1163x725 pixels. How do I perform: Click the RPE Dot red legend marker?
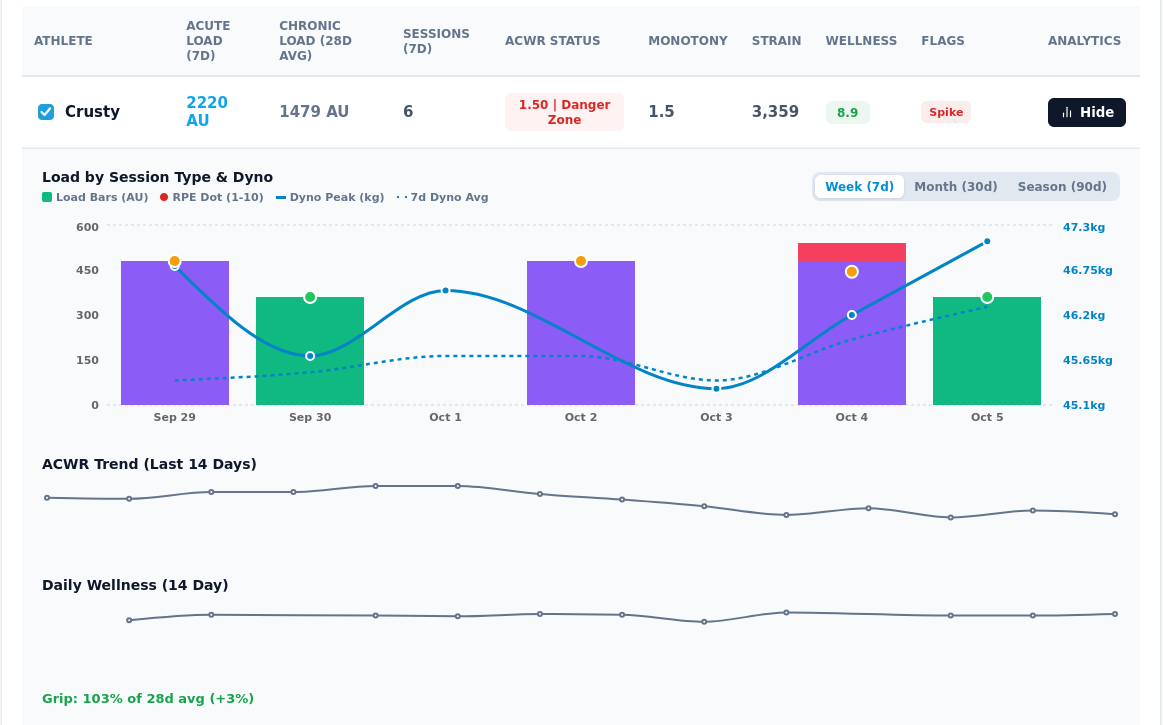click(164, 197)
